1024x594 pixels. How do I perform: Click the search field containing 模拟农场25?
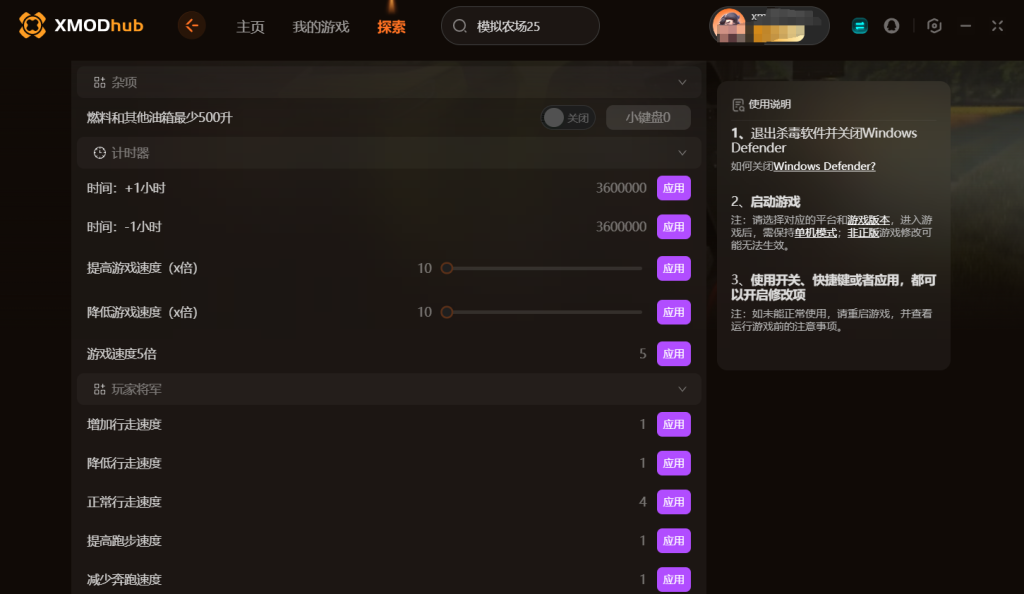click(520, 26)
